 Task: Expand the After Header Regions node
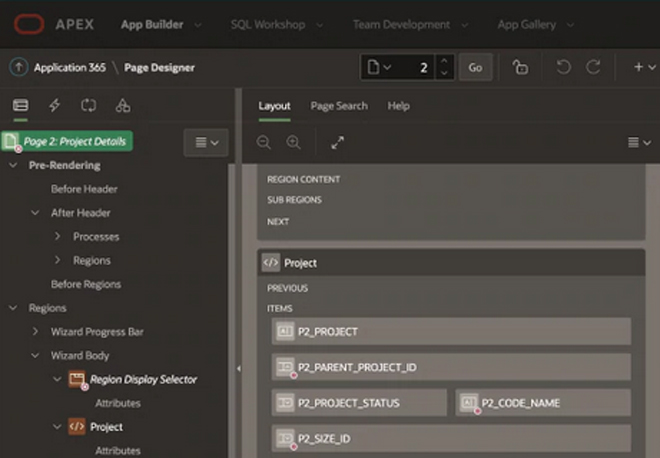[57, 260]
